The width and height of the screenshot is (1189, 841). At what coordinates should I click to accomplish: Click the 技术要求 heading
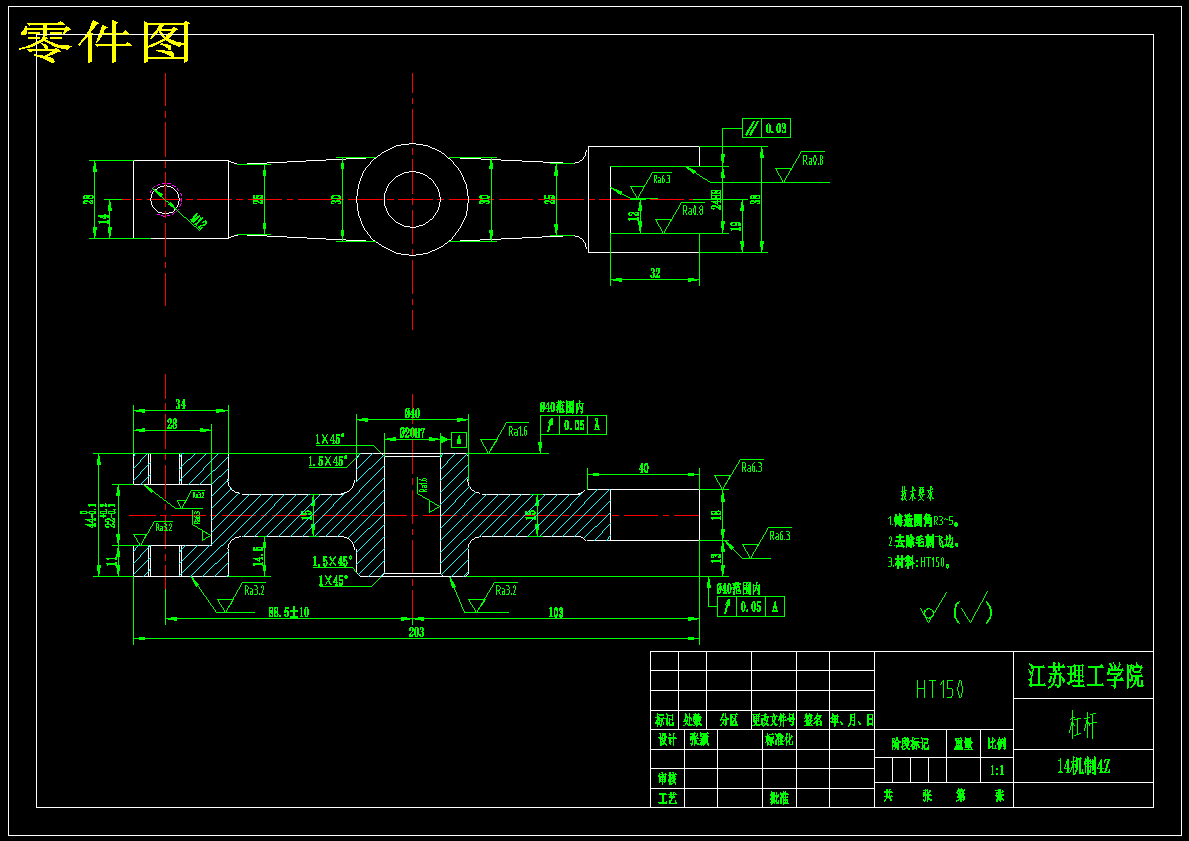coord(917,494)
